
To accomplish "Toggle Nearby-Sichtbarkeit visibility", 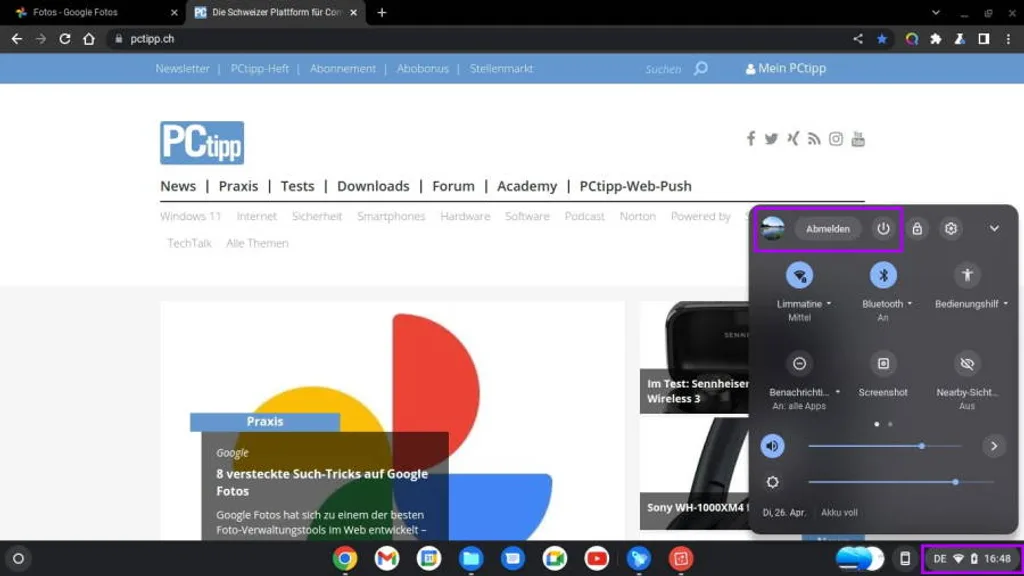I will (967, 364).
